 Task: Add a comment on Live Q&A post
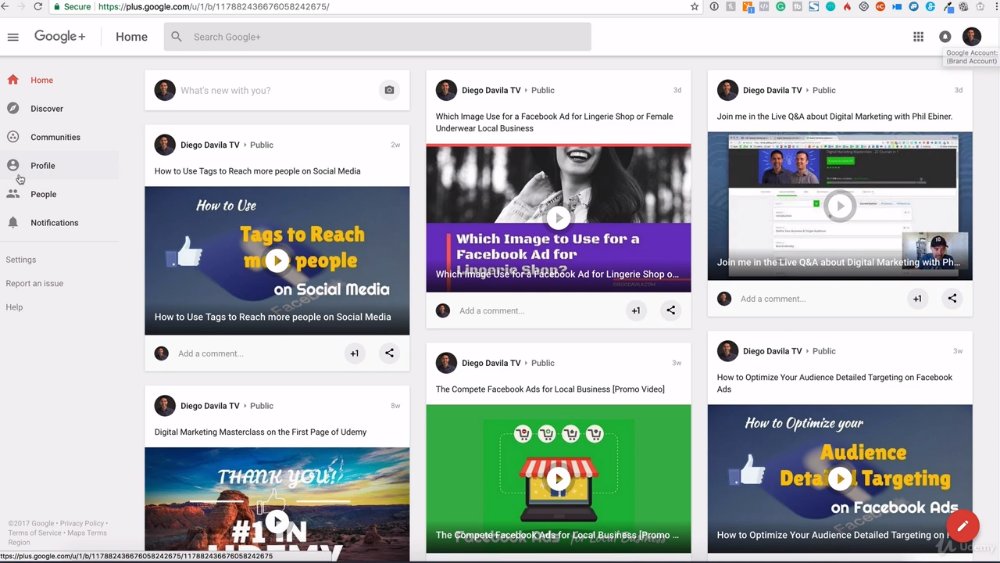(773, 298)
